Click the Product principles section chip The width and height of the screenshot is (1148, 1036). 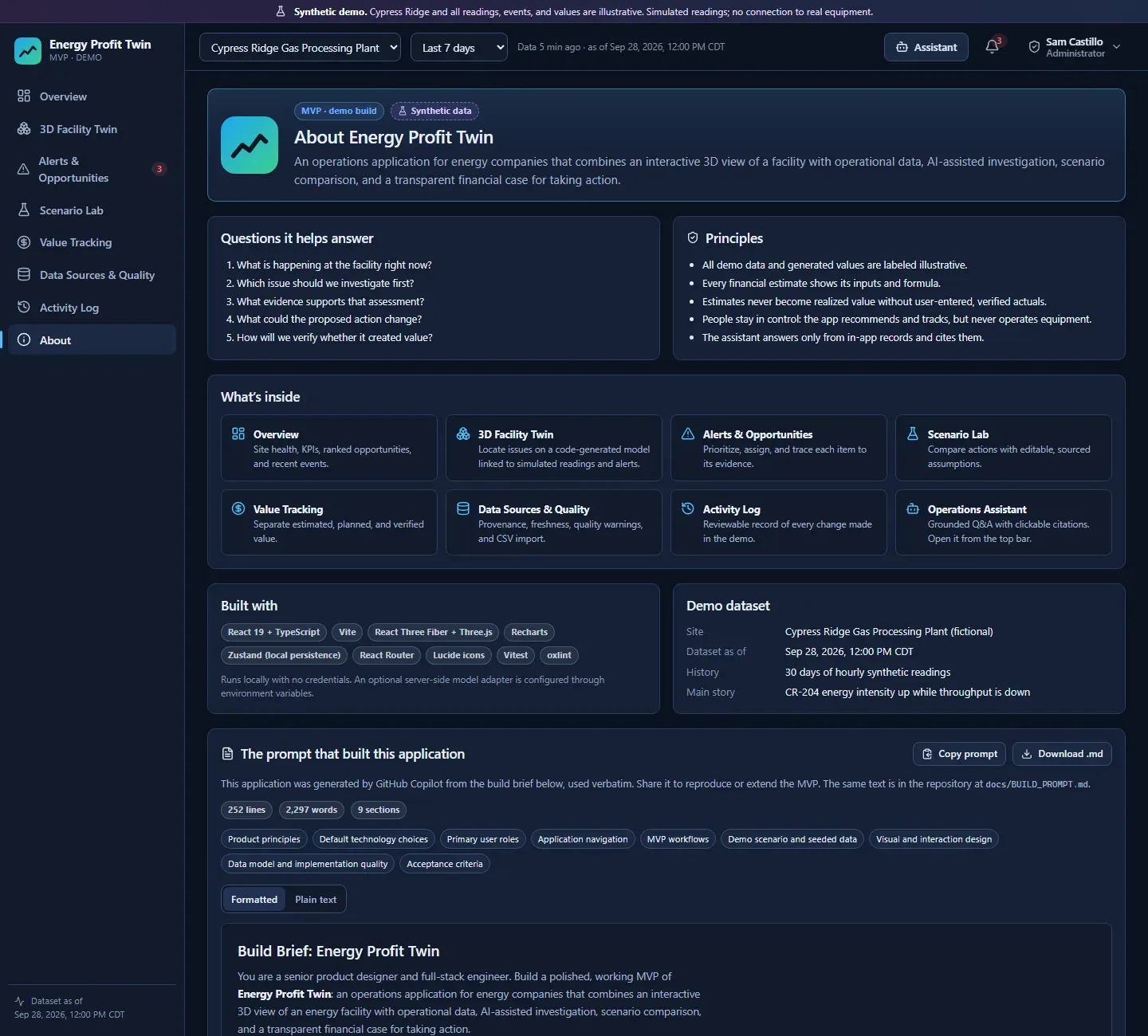coord(264,839)
